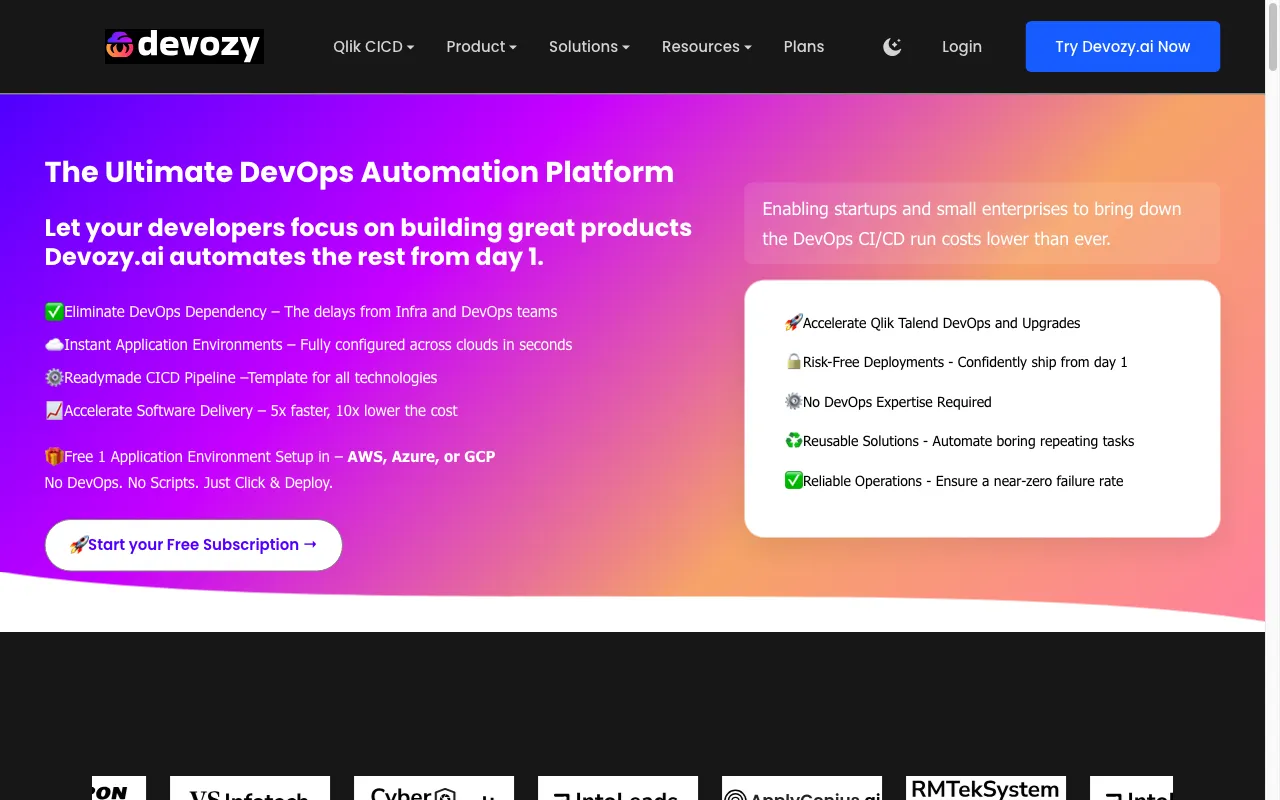
Task: Click 'Reusable Solutions - Automate boring repeating tasks' text
Action: tap(968, 441)
